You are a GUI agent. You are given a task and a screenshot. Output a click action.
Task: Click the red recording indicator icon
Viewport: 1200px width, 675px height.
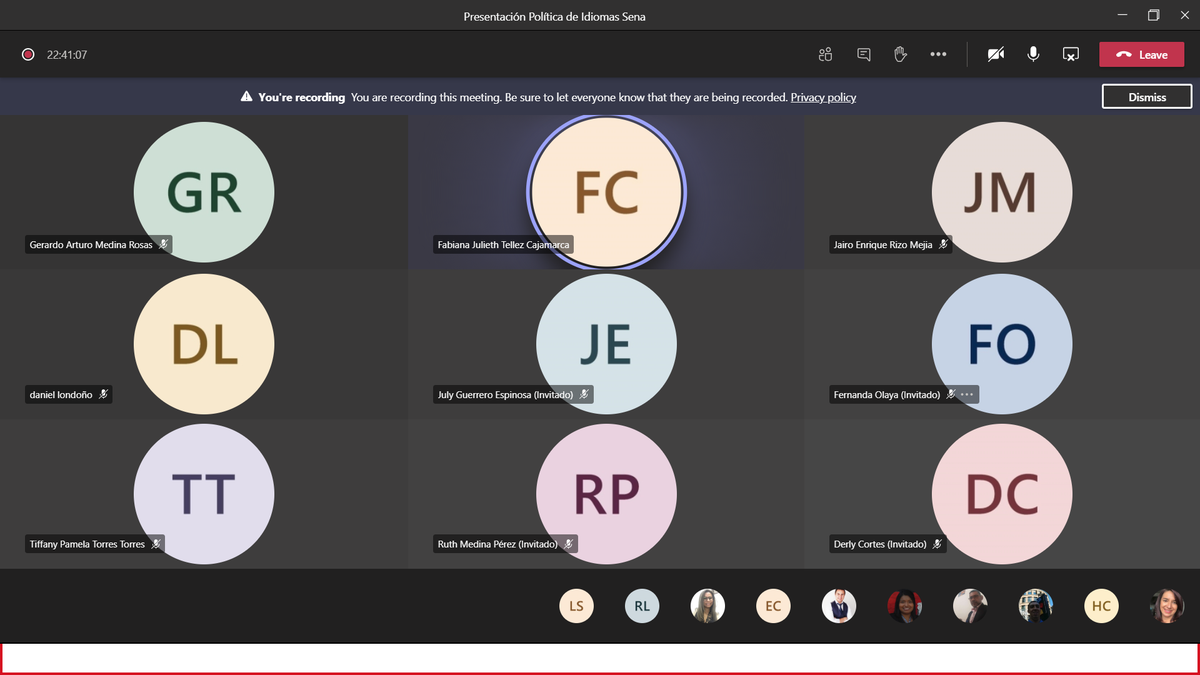pyautogui.click(x=28, y=55)
